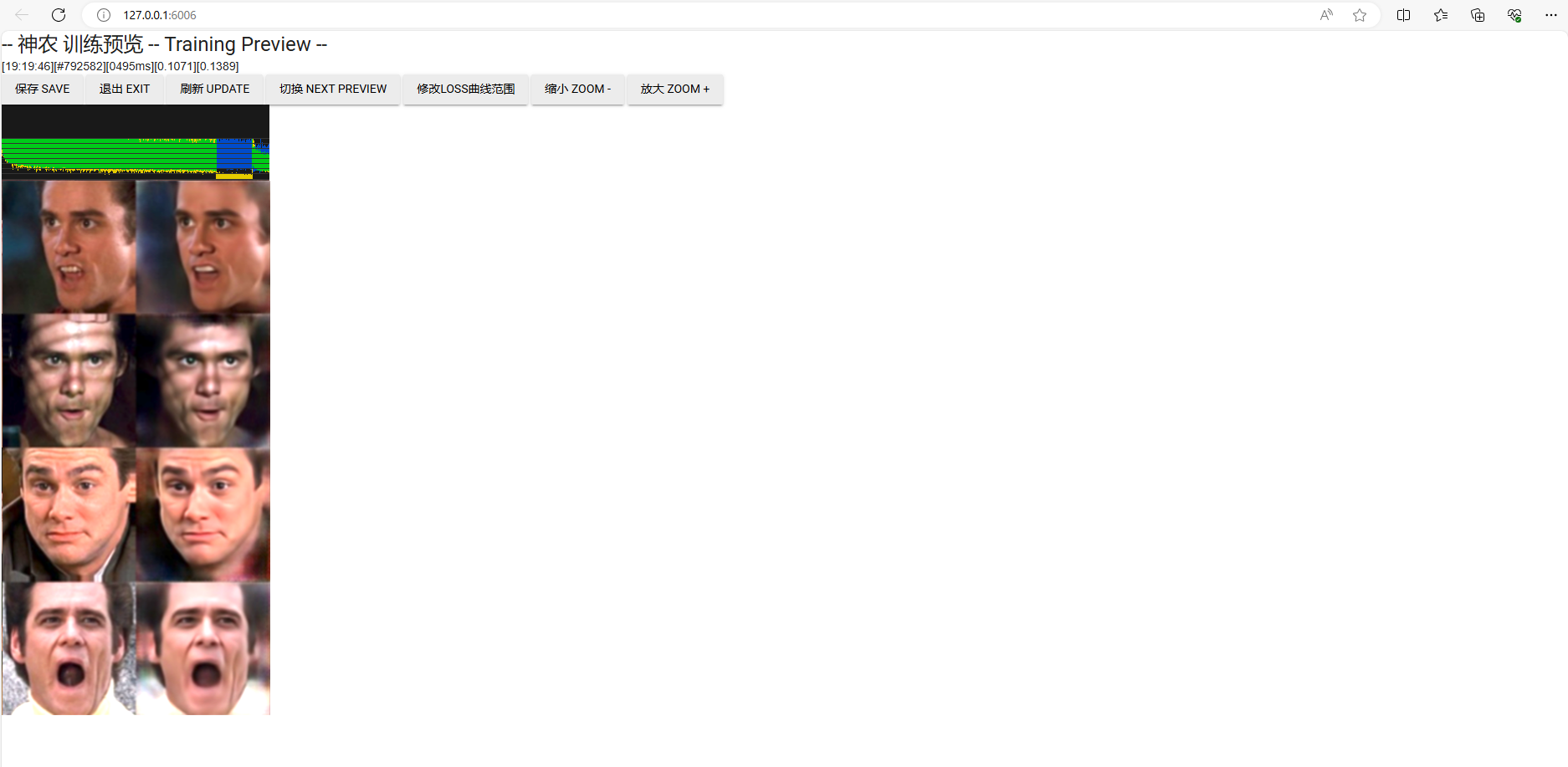Image resolution: width=1568 pixels, height=767 pixels.
Task: Click the loss curve graph
Action: tap(136, 142)
